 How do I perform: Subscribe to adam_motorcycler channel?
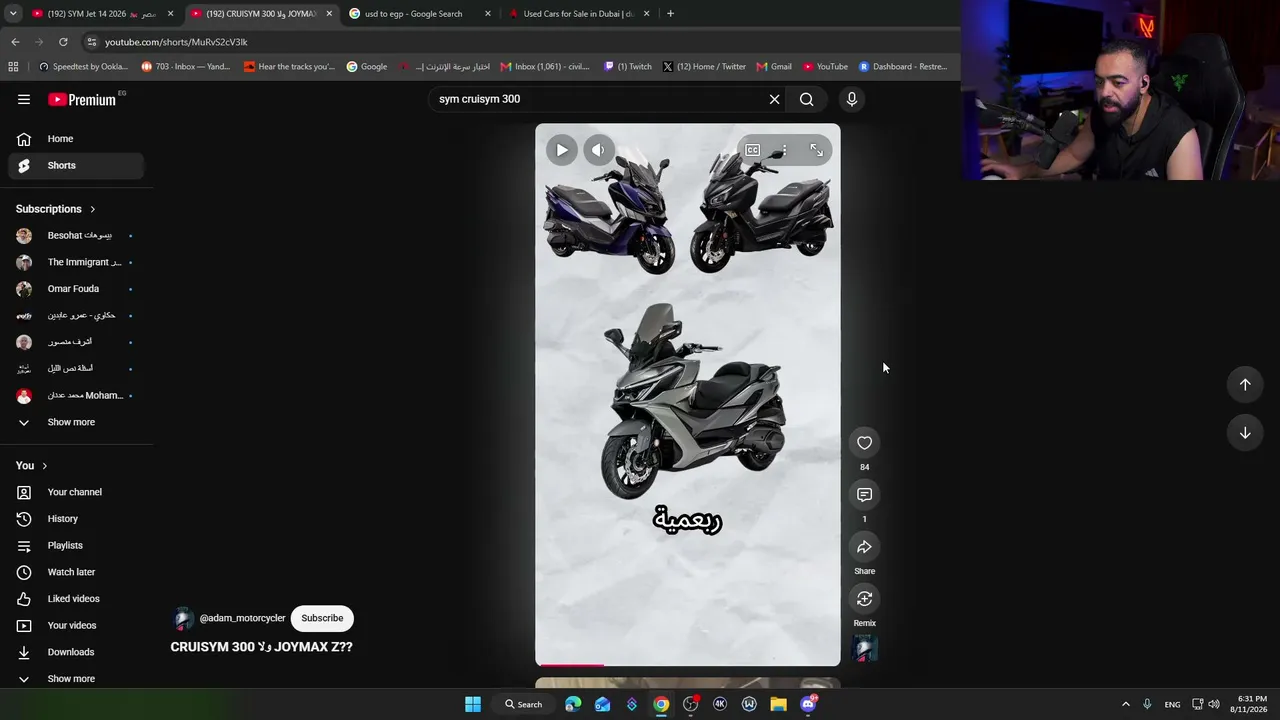pyautogui.click(x=322, y=618)
